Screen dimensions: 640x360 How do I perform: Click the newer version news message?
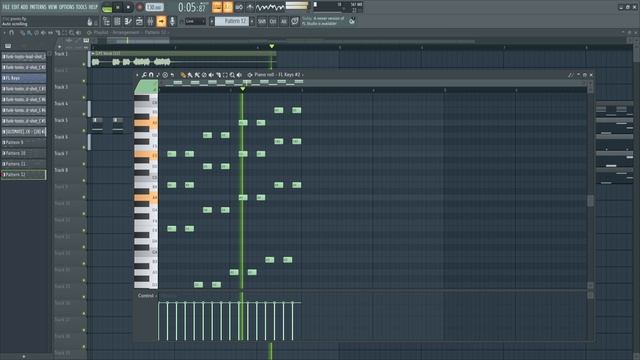click(x=323, y=21)
